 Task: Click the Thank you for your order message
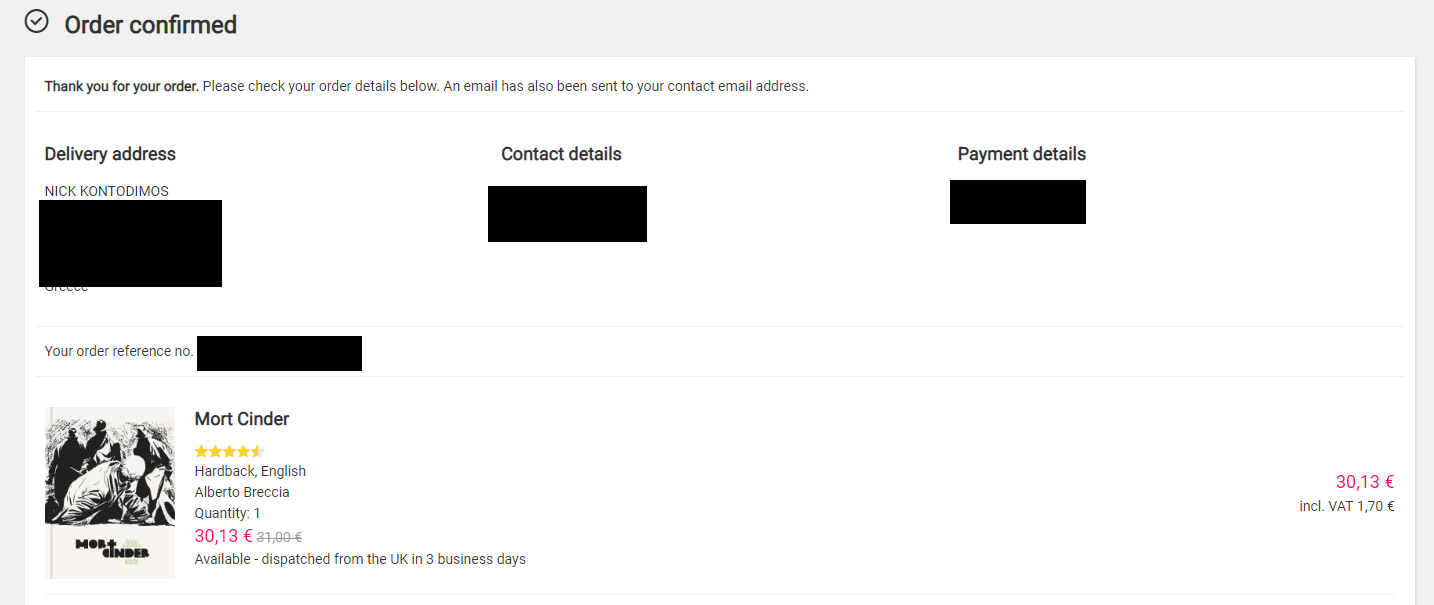[426, 86]
